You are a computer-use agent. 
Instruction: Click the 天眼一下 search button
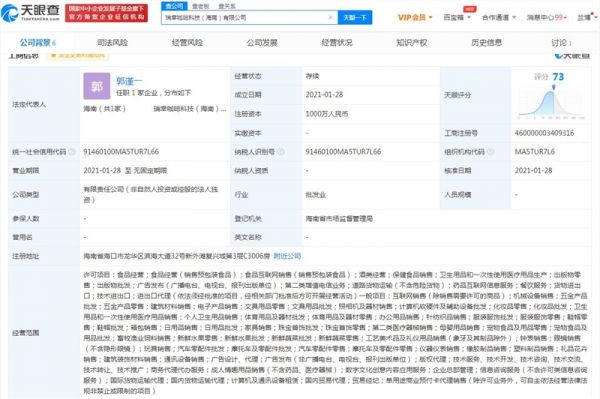coord(355,18)
